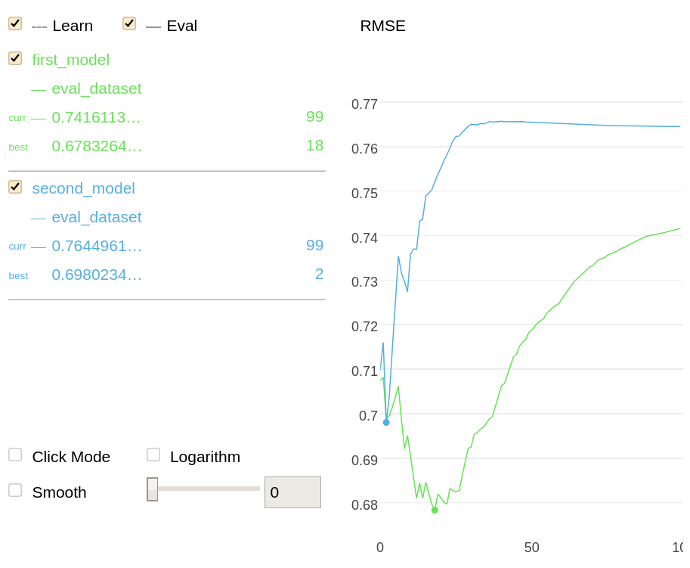This screenshot has height=568, width=690.
Task: Uncheck the first_model checkbox
Action: tap(15, 59)
